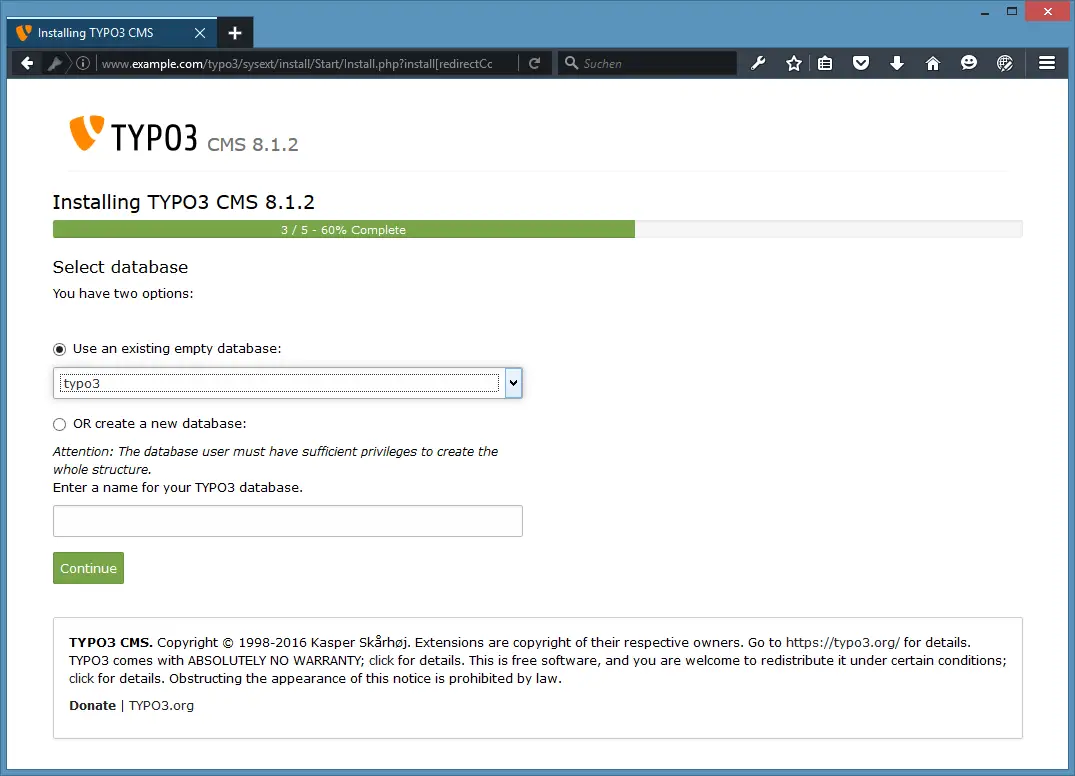Open developer tools via the wrench icon
The height and width of the screenshot is (776, 1075).
point(758,64)
